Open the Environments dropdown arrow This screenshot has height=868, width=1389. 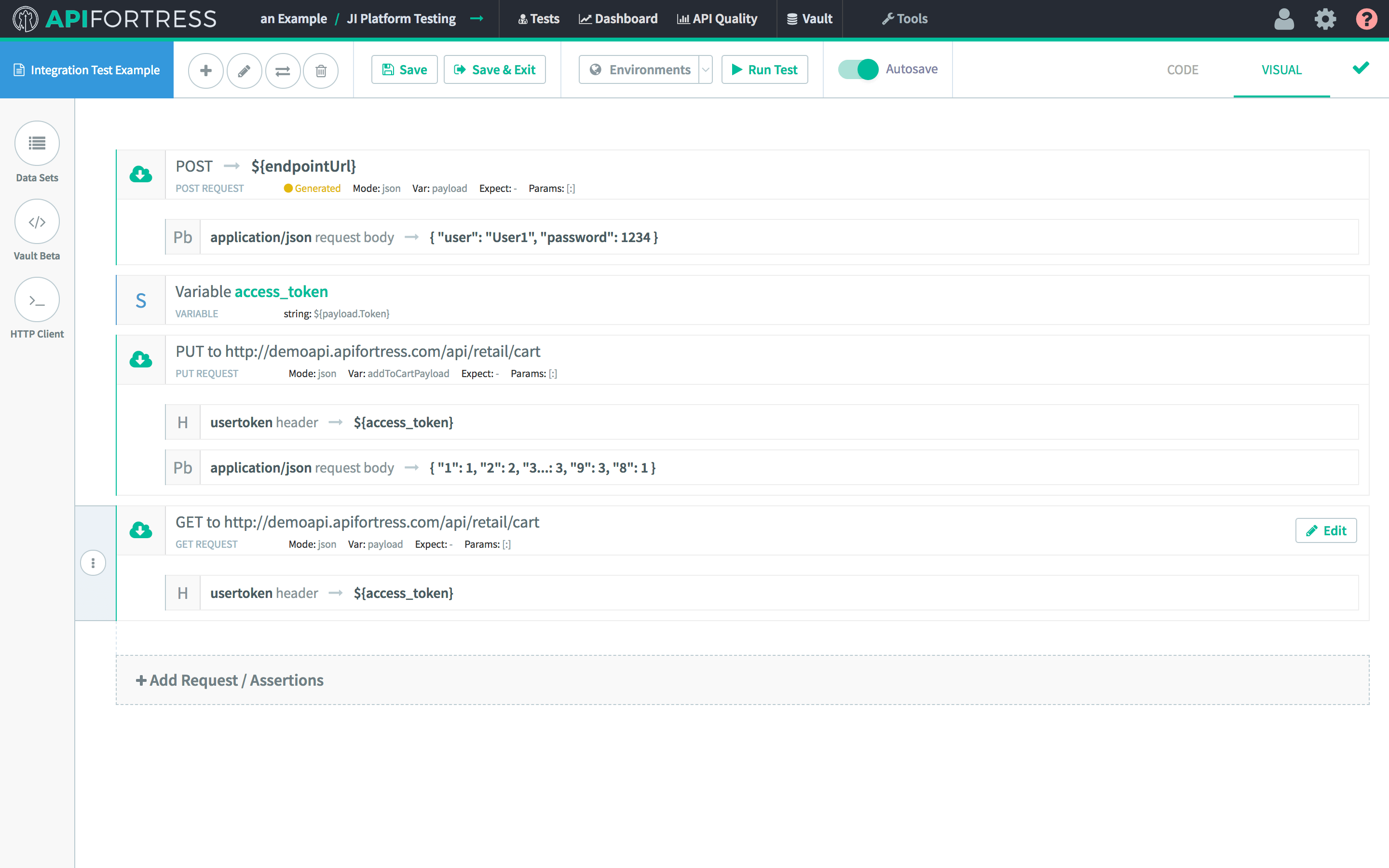click(x=706, y=69)
